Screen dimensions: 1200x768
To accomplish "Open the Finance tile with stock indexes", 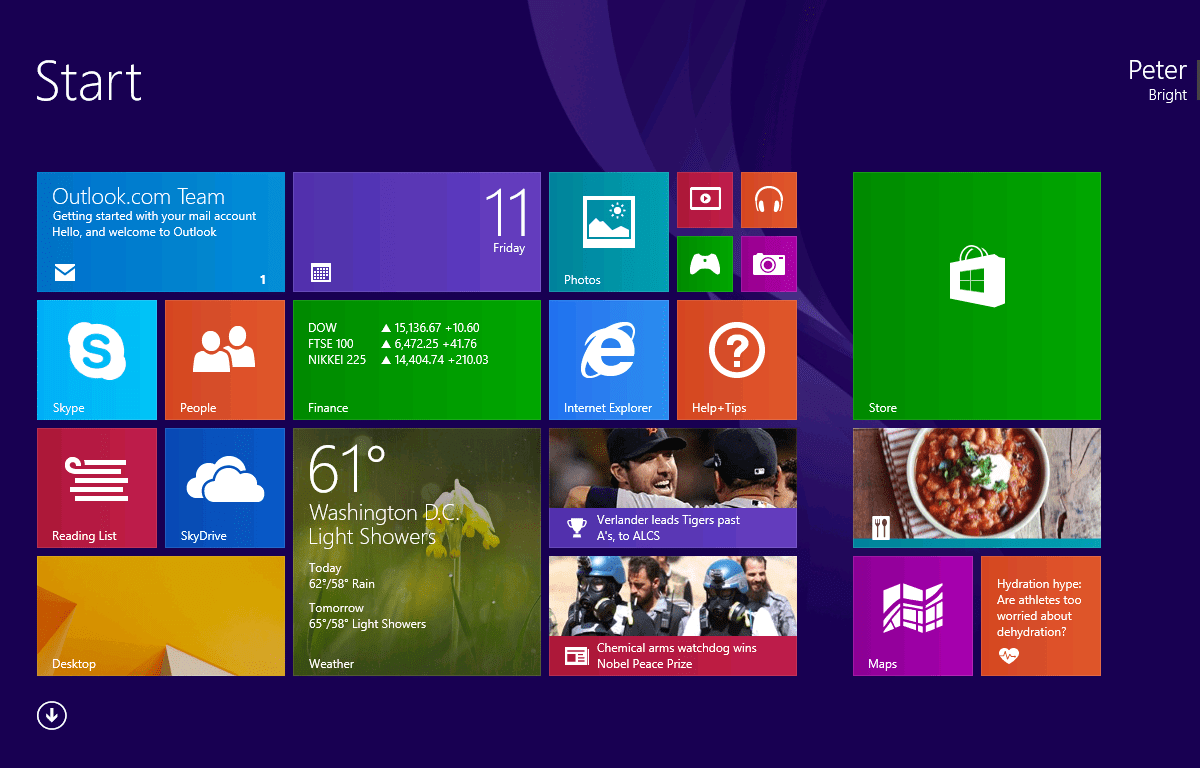I will [x=417, y=360].
